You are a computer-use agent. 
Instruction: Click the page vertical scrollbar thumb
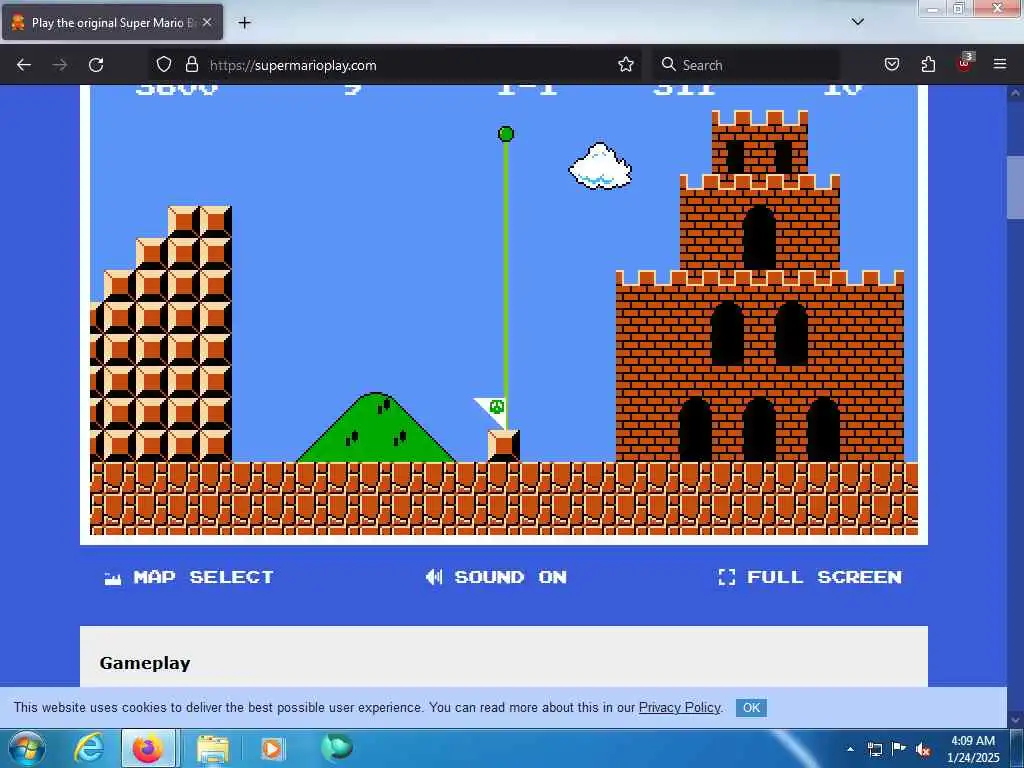(x=1015, y=188)
